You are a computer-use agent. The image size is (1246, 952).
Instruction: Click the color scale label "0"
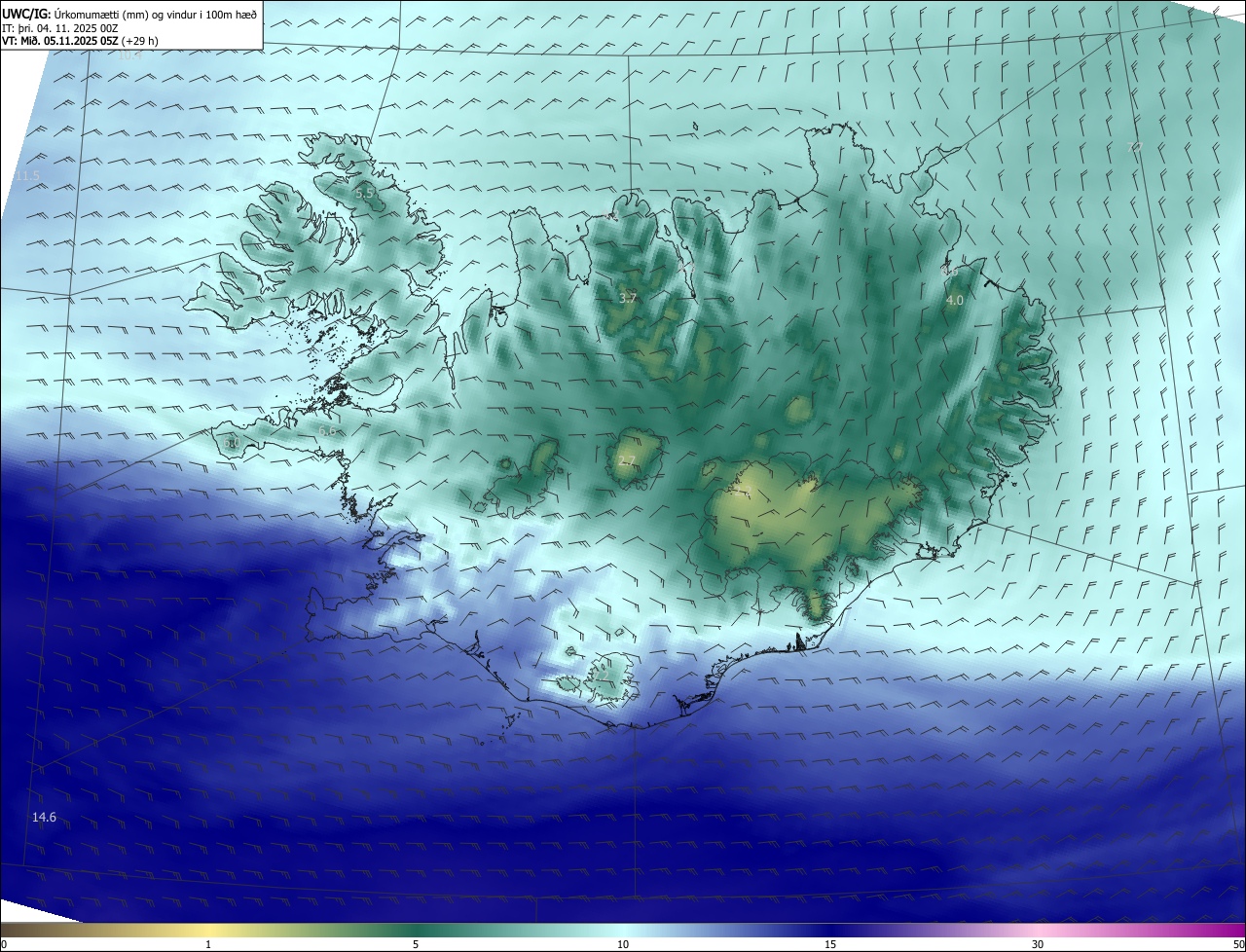point(4,945)
